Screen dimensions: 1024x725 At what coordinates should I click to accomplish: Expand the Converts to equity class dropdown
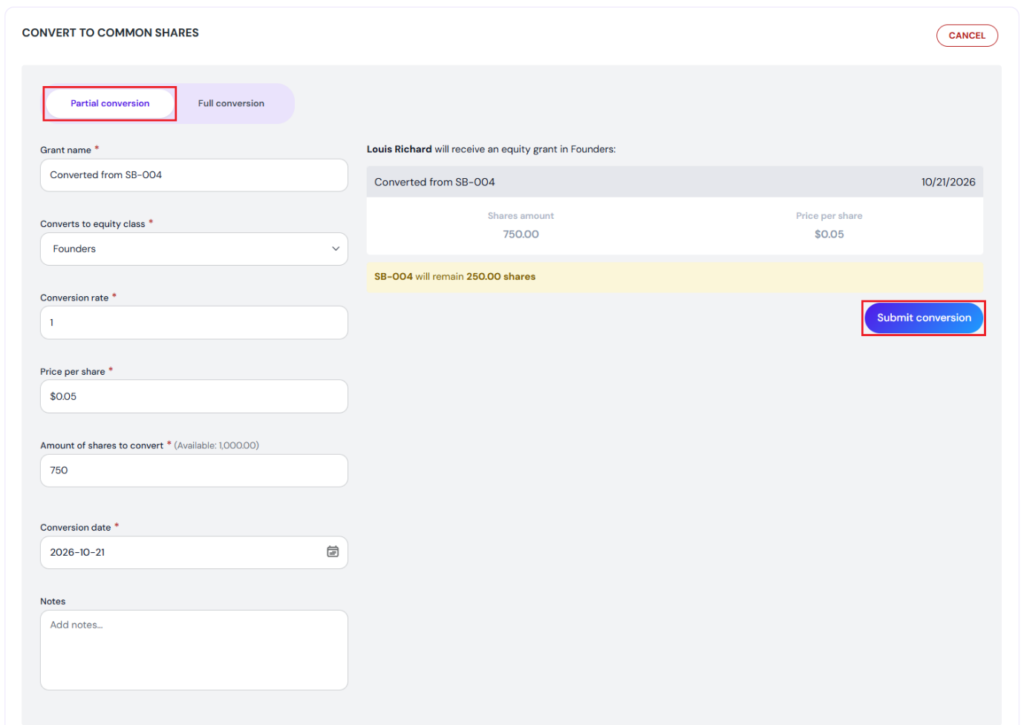click(194, 249)
